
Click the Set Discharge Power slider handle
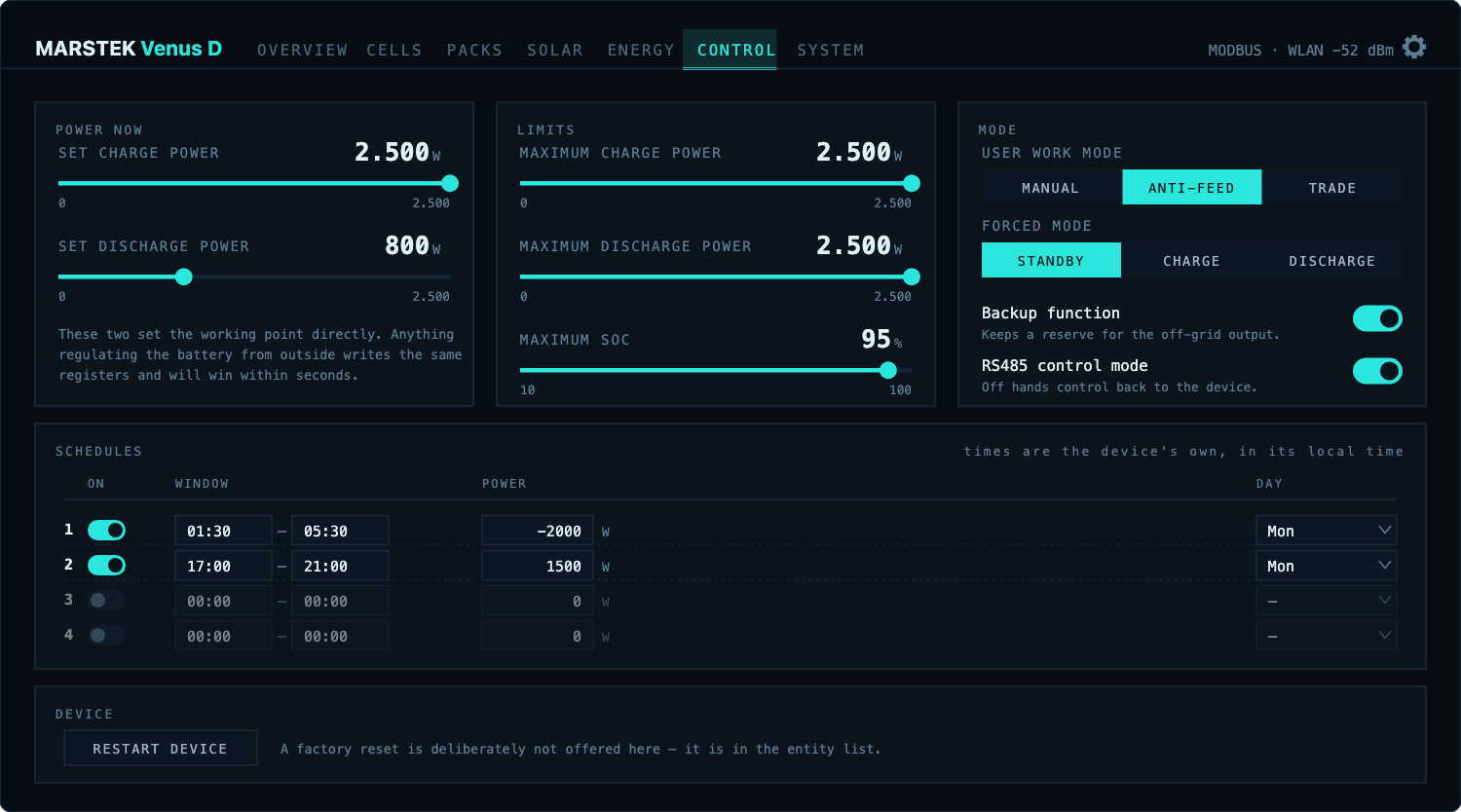184,277
